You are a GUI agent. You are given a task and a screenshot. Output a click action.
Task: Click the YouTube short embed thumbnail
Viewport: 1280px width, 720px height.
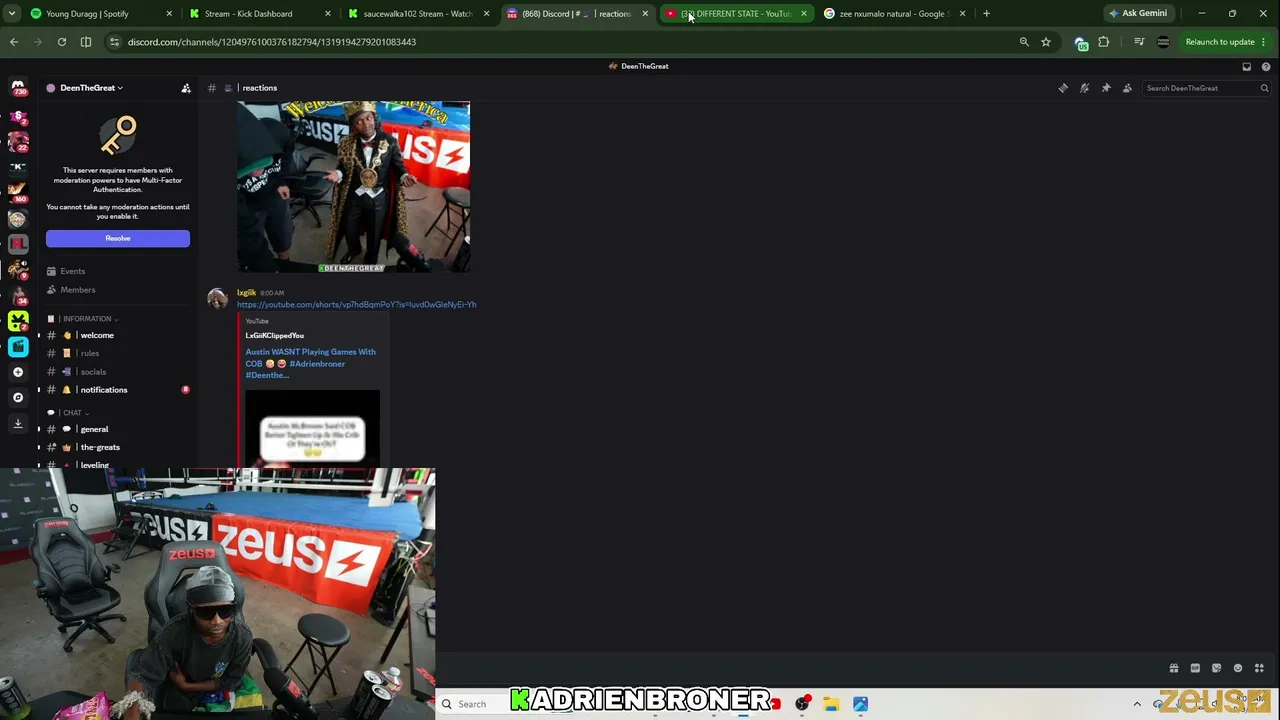(312, 428)
